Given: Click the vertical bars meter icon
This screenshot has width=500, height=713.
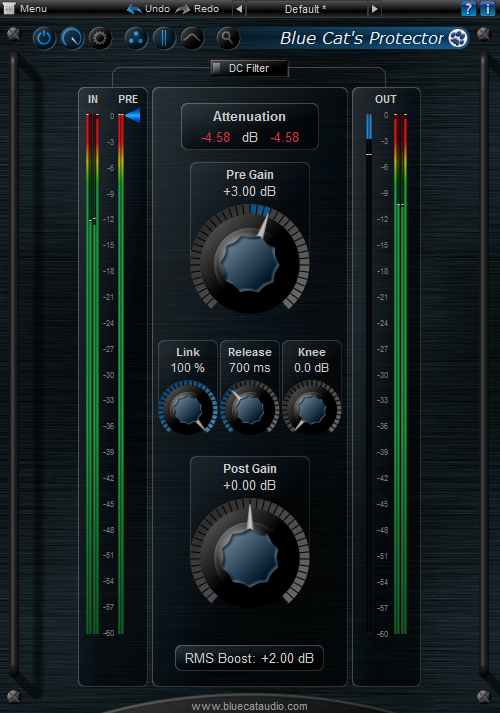Looking at the screenshot, I should pyautogui.click(x=164, y=38).
